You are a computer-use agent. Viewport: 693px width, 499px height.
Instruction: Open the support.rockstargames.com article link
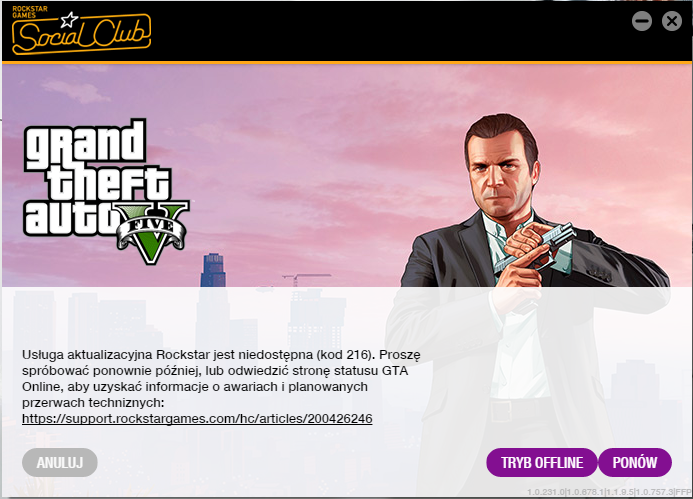point(197,419)
